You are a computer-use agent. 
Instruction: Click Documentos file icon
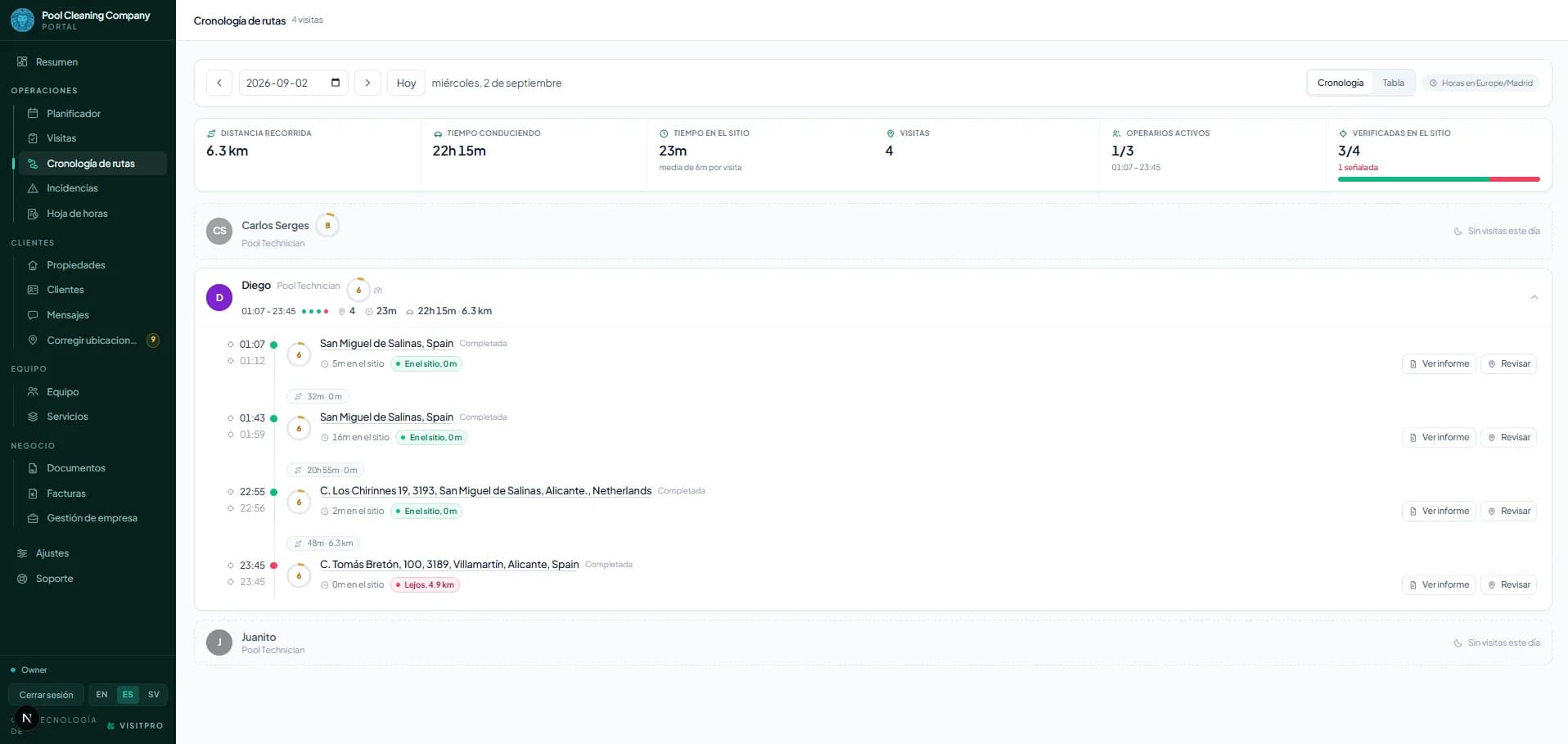click(33, 468)
